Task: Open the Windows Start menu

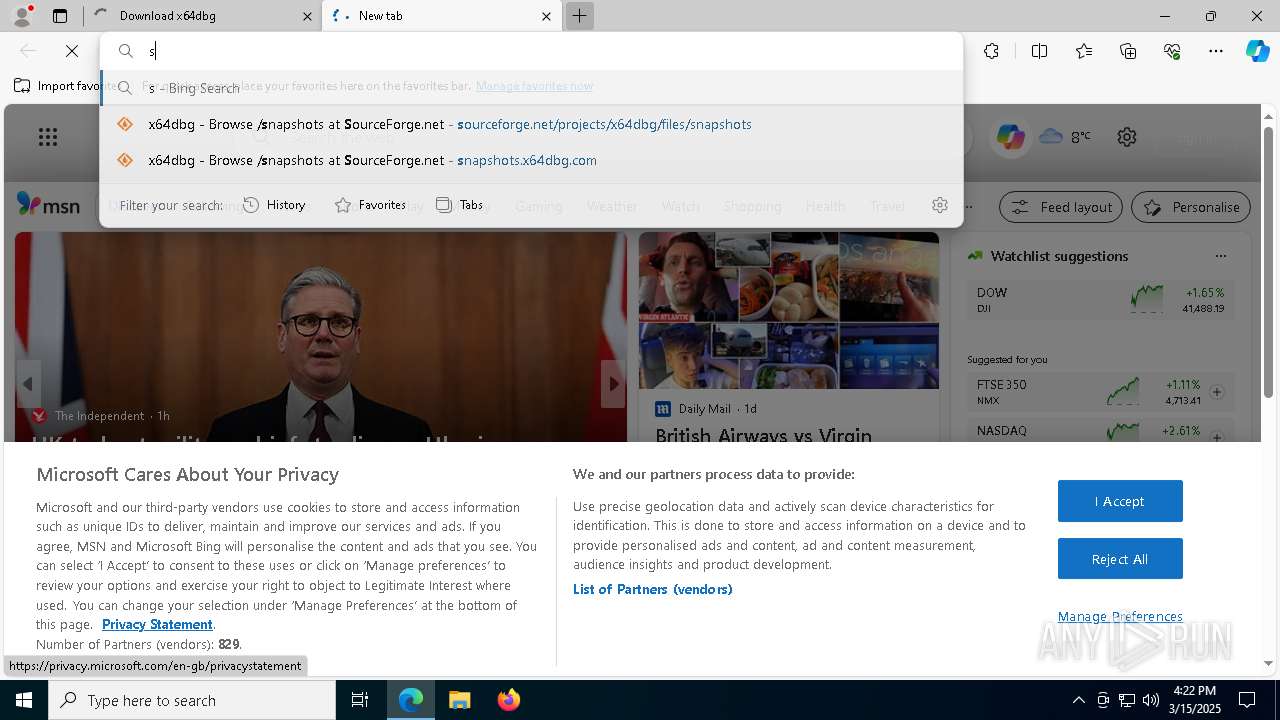Action: coord(24,700)
